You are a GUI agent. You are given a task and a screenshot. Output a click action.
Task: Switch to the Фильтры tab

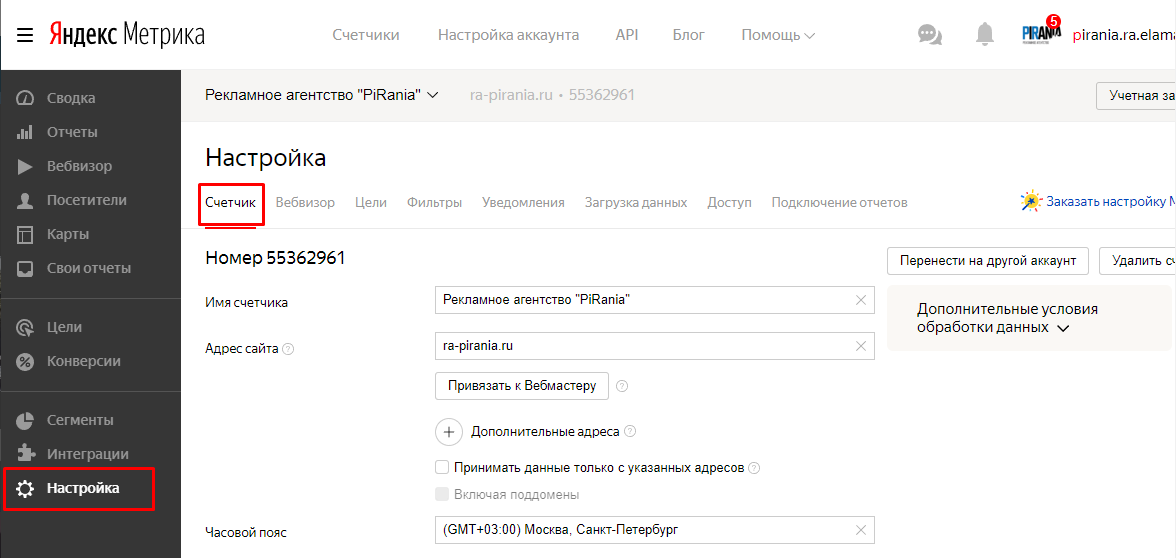[x=434, y=202]
